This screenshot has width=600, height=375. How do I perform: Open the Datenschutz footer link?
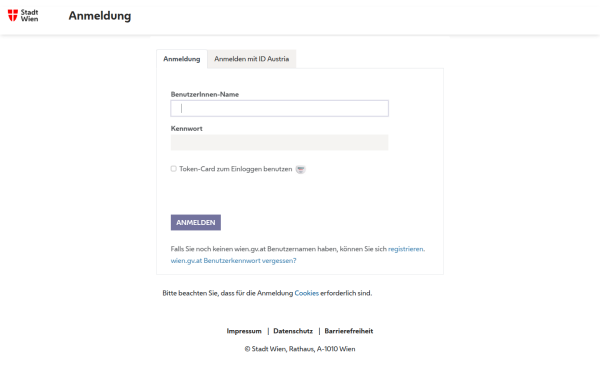293,331
